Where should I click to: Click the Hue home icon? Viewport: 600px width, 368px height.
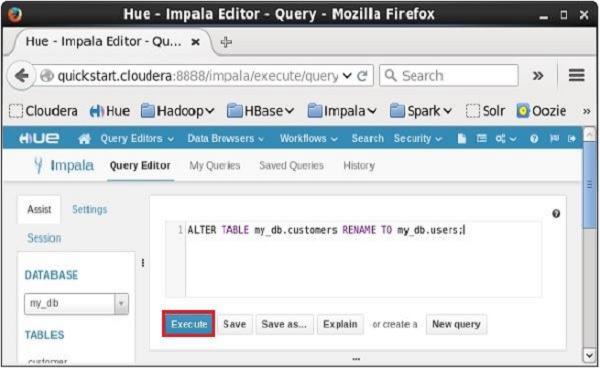(84, 138)
